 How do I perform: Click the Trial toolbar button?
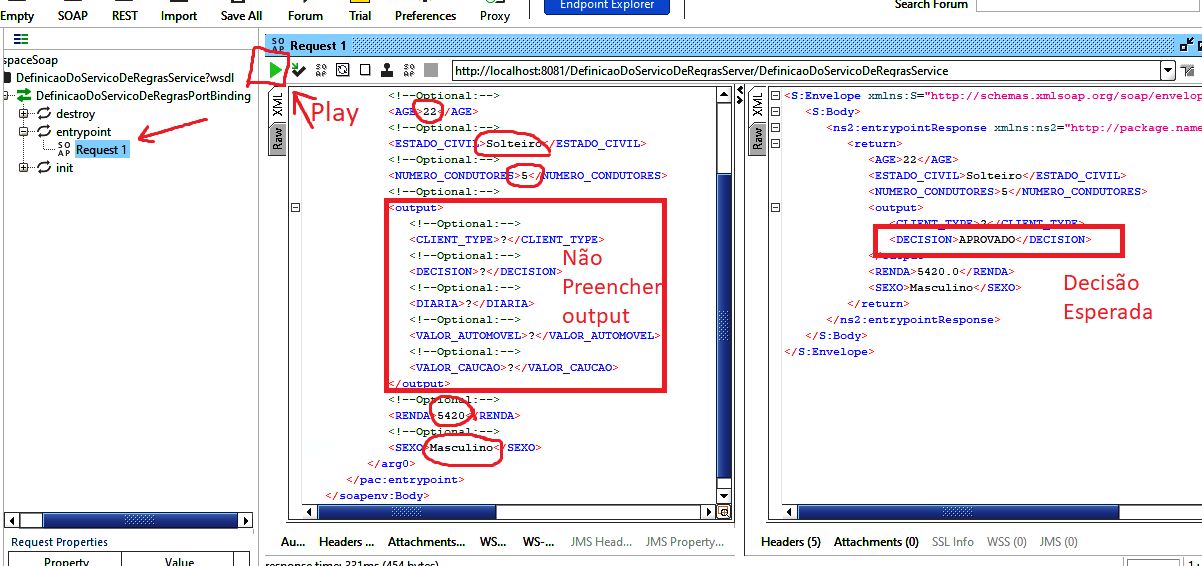coord(360,15)
